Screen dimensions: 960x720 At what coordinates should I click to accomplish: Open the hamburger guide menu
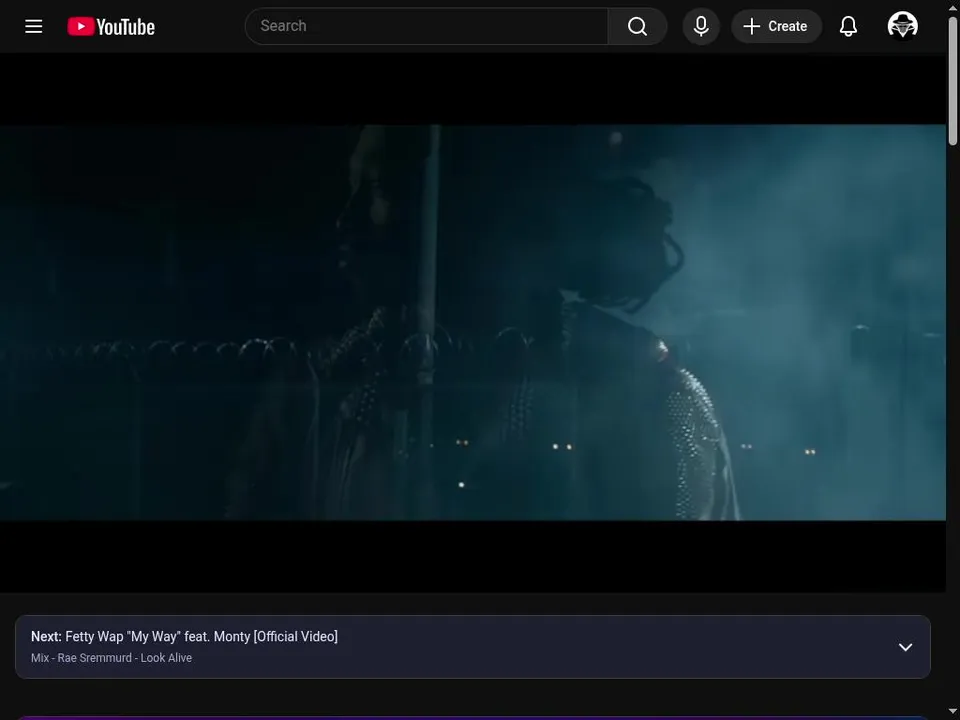(x=34, y=26)
